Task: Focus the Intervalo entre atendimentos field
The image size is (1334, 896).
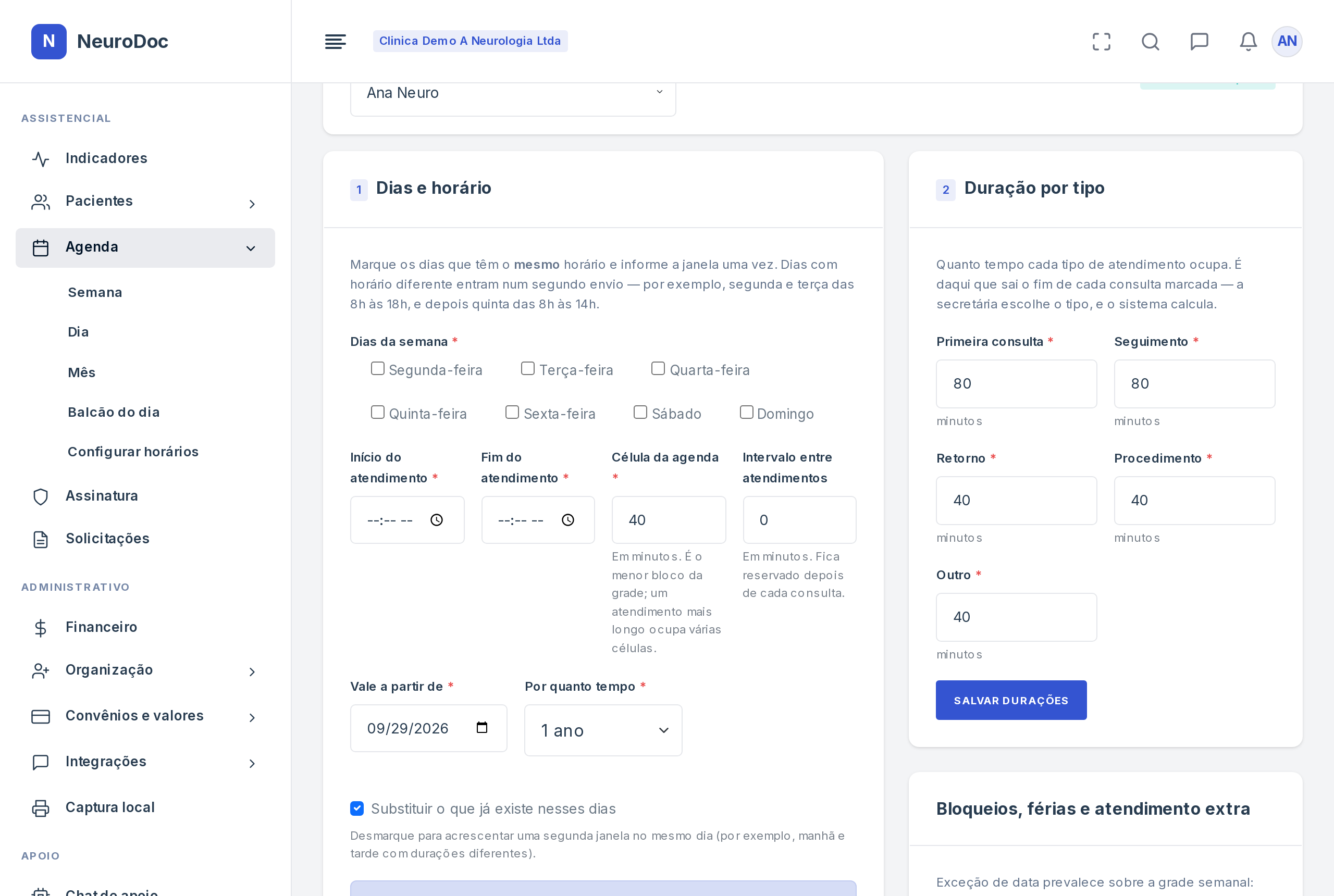Action: point(799,520)
